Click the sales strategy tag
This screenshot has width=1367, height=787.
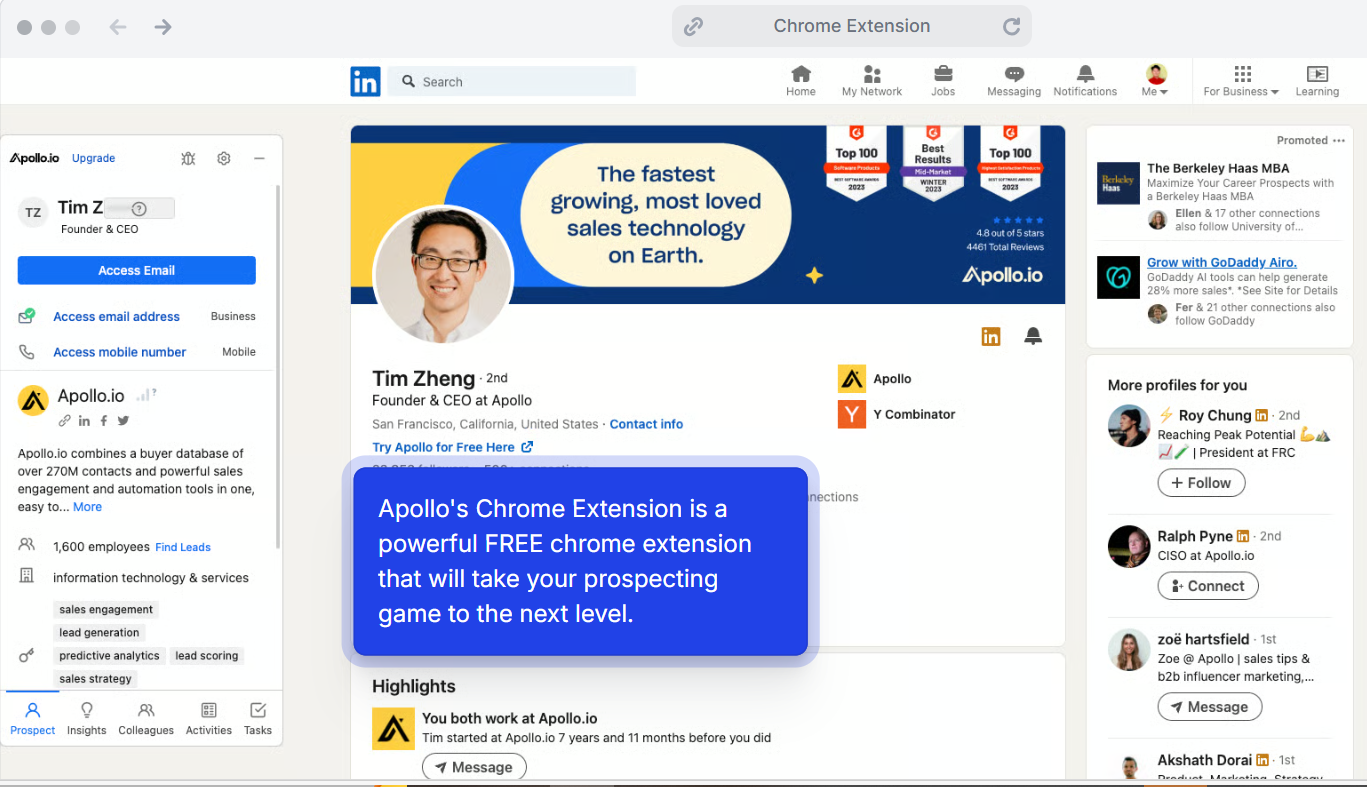coord(95,678)
